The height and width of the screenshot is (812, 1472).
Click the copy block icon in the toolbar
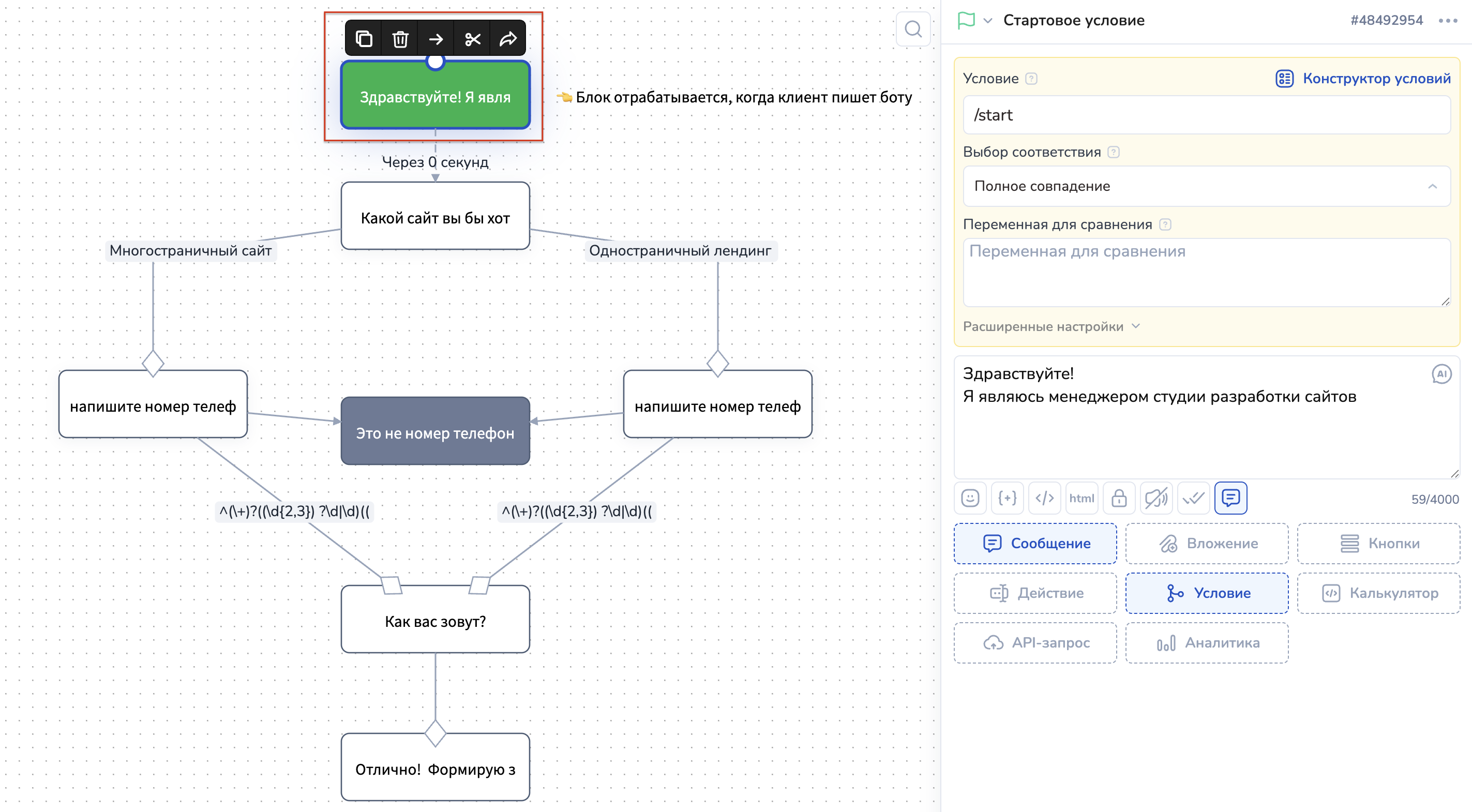364,39
